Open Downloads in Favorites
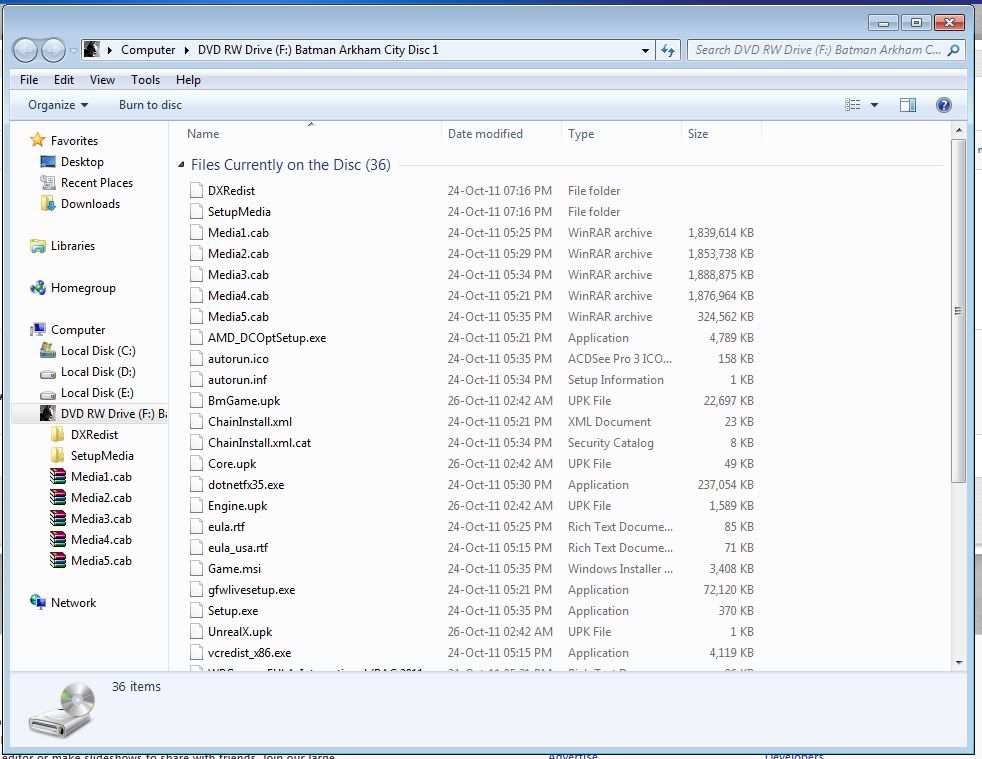The width and height of the screenshot is (982, 759). tap(90, 204)
